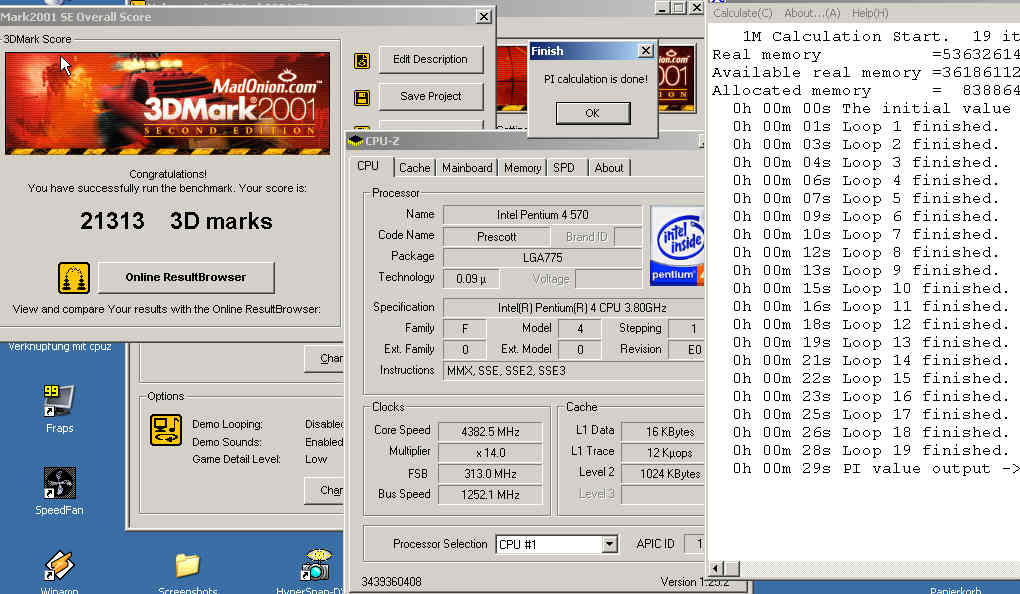Screen dimensions: 1020x594
Task: Click the Game Detail Level Low value
Action: point(316,459)
